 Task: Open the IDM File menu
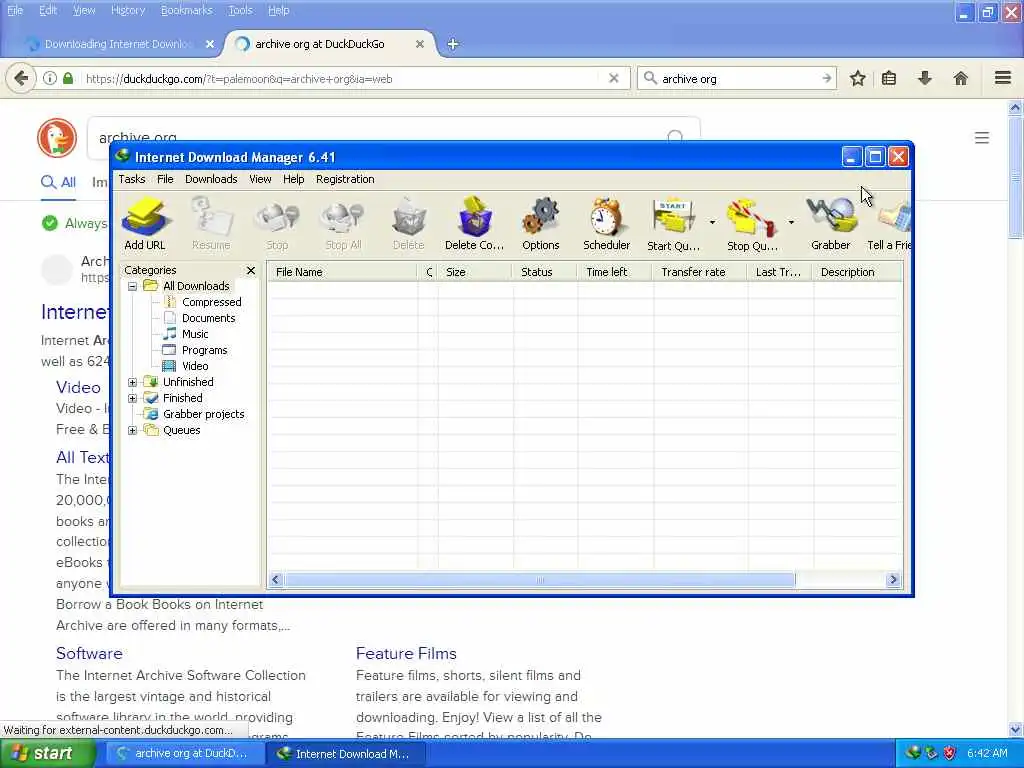[165, 179]
